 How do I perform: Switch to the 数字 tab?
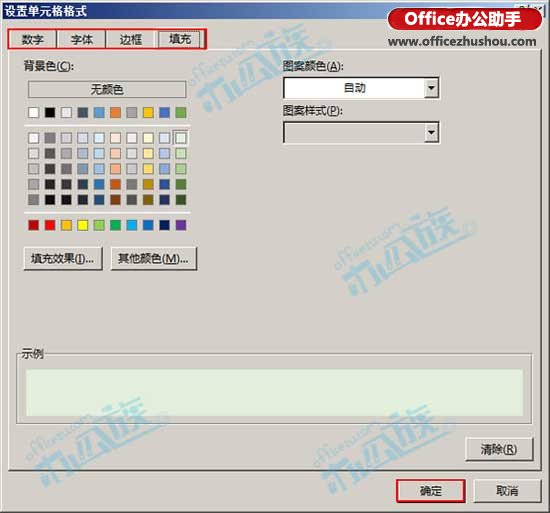coord(32,39)
